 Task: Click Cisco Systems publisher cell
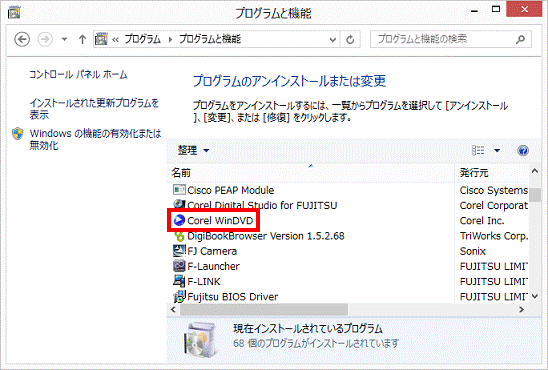coord(493,190)
